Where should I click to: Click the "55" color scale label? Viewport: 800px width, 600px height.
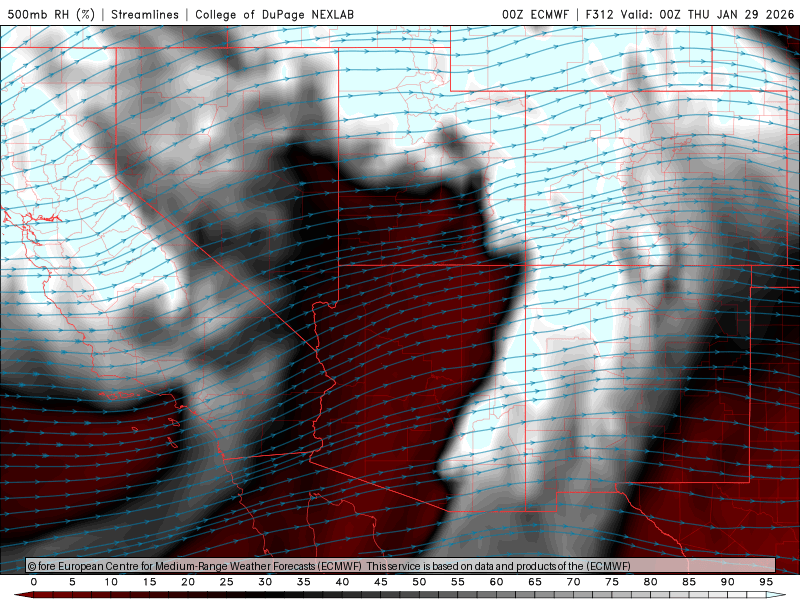[x=457, y=582]
